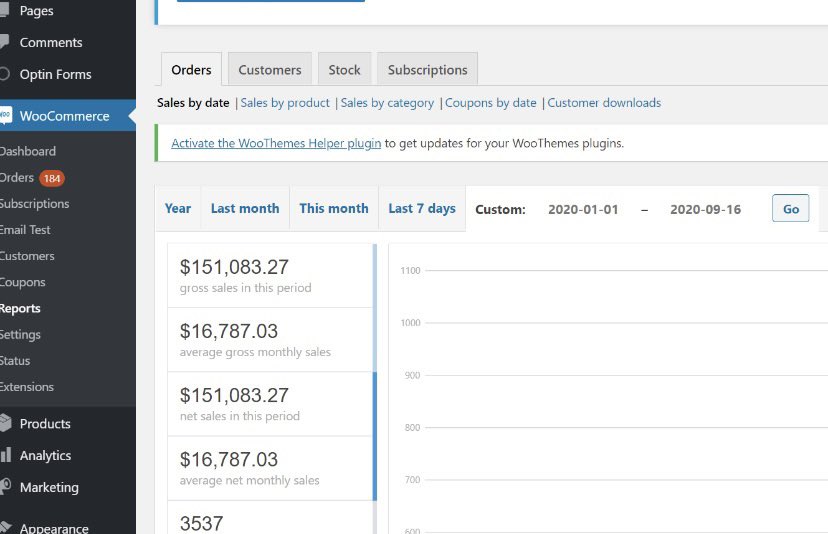Select Reports submenu item

[20, 308]
